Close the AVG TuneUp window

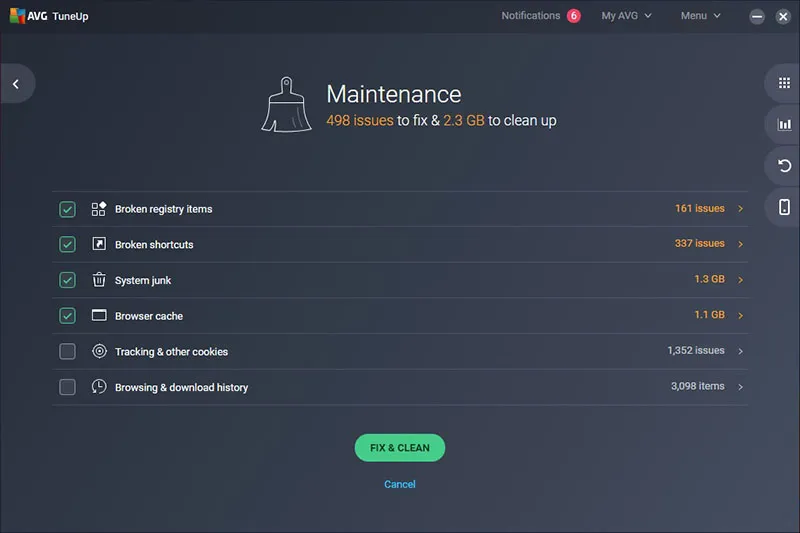(x=783, y=16)
